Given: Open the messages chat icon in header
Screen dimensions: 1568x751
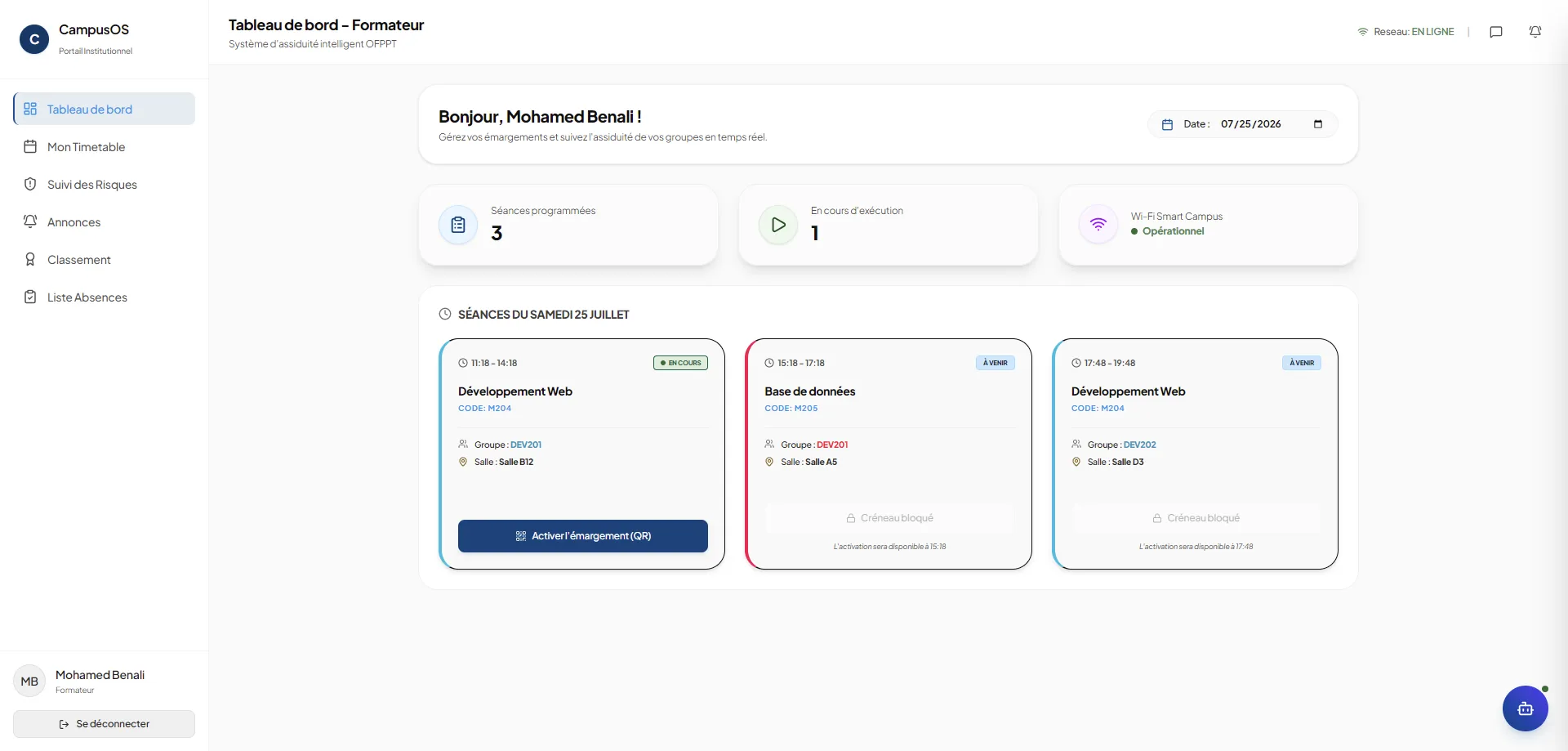Looking at the screenshot, I should 1496,32.
